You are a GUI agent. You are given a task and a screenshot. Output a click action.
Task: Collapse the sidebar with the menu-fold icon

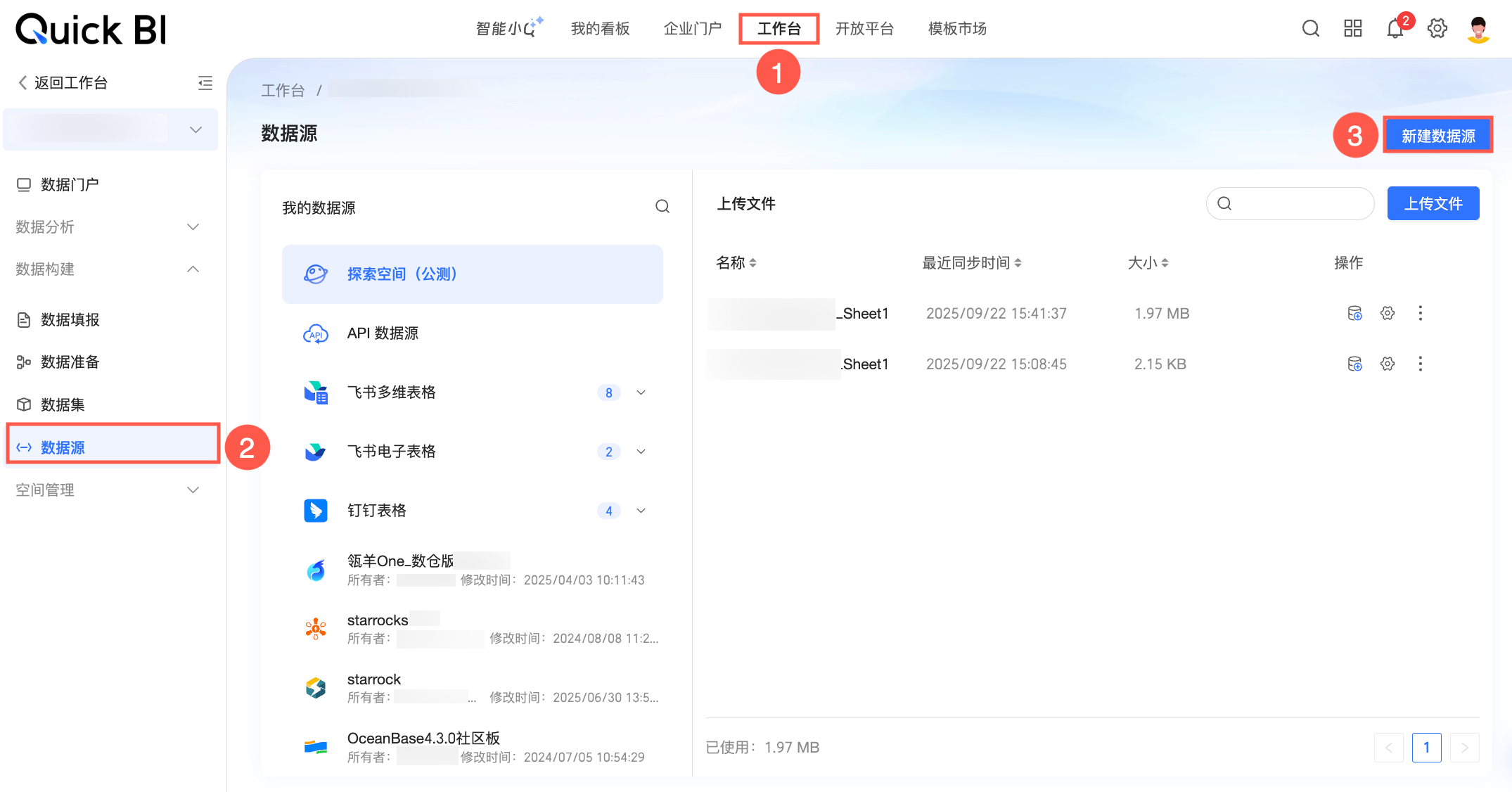tap(205, 83)
